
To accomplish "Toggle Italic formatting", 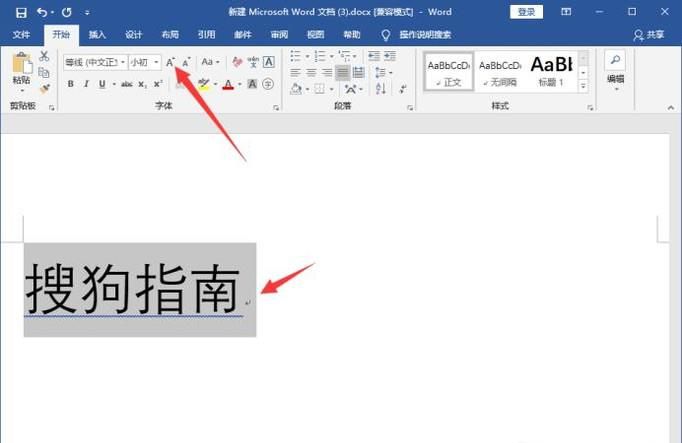I will point(86,84).
